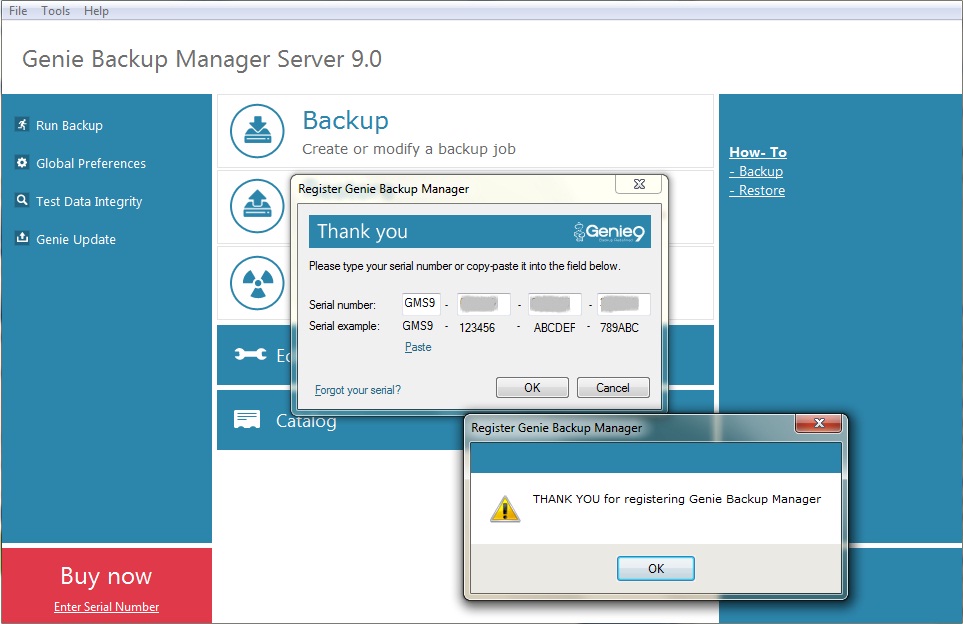Open the Tools menu
963x624 pixels.
point(55,10)
